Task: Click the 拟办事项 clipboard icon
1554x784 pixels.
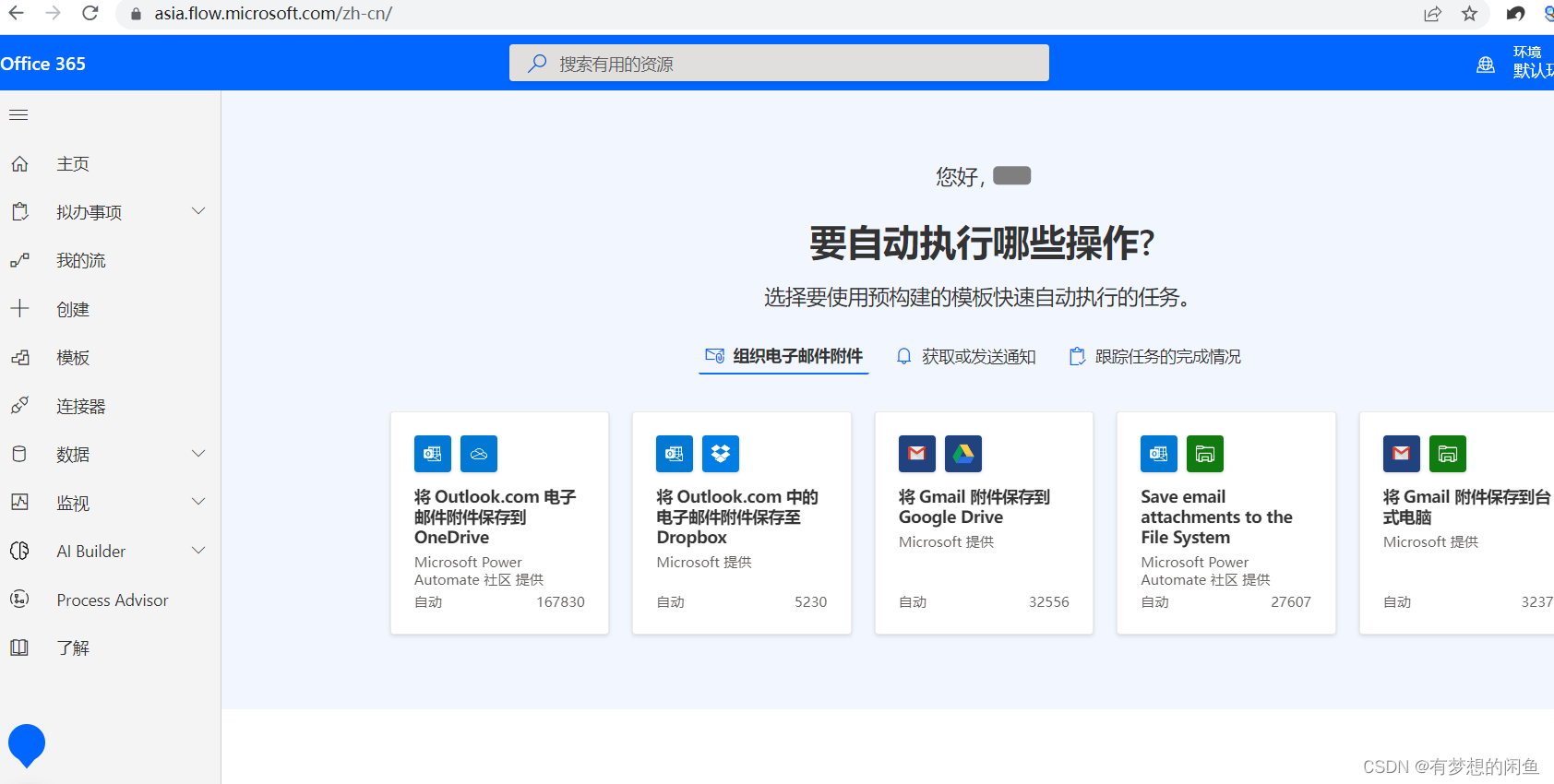Action: [19, 212]
